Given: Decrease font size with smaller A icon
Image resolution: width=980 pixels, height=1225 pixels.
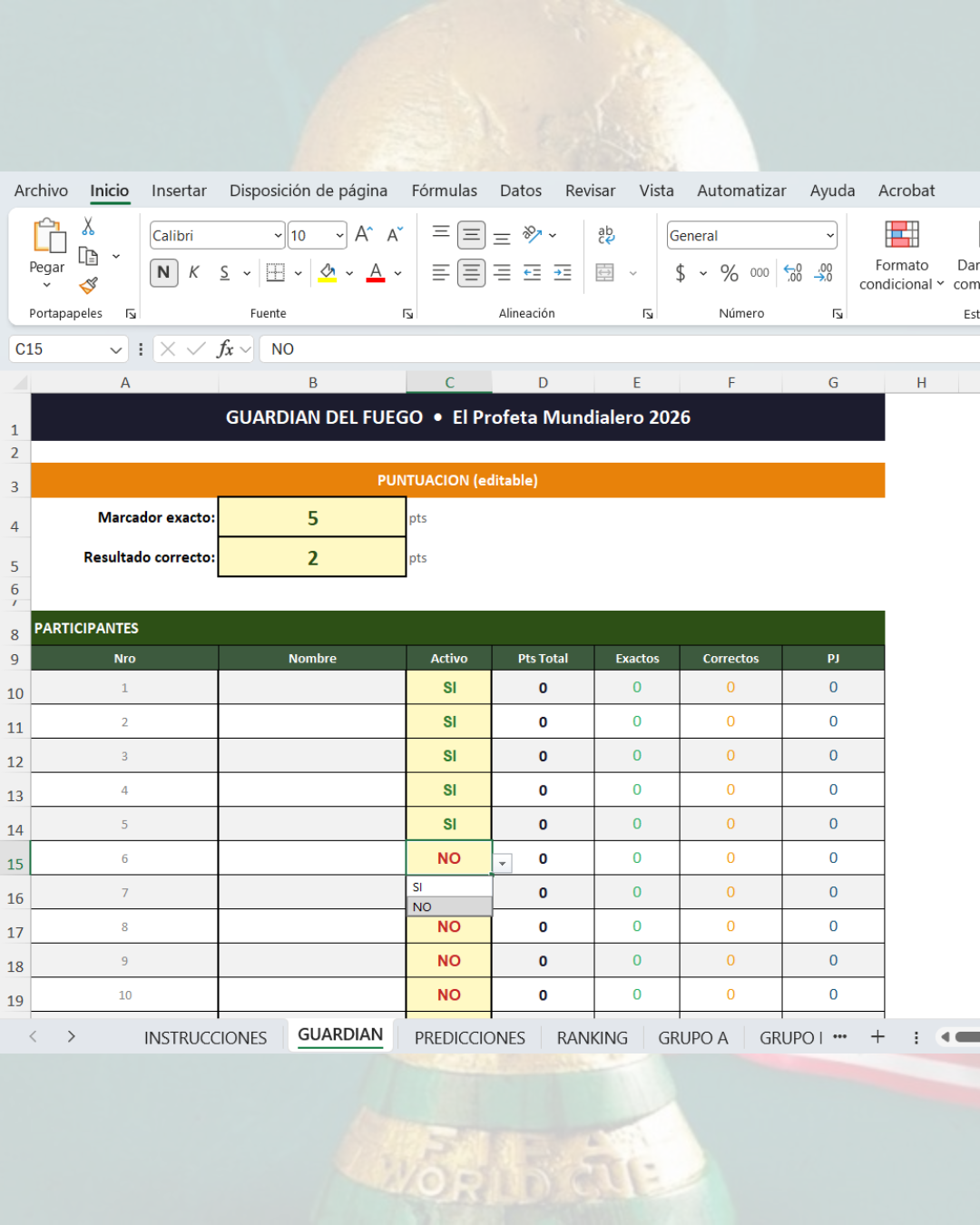Looking at the screenshot, I should click(x=394, y=234).
